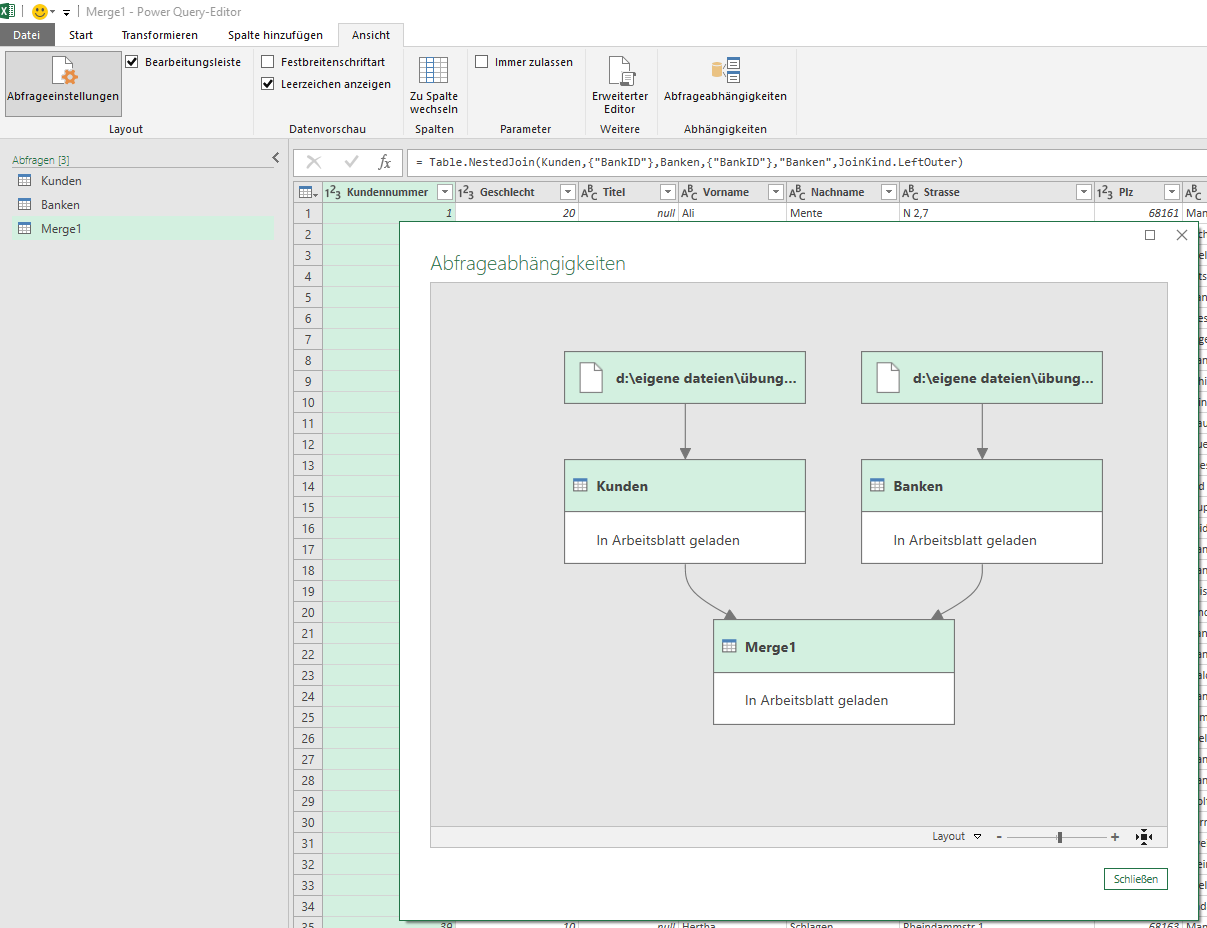1207x928 pixels.
Task: Open the Datei menu
Action: pos(27,35)
